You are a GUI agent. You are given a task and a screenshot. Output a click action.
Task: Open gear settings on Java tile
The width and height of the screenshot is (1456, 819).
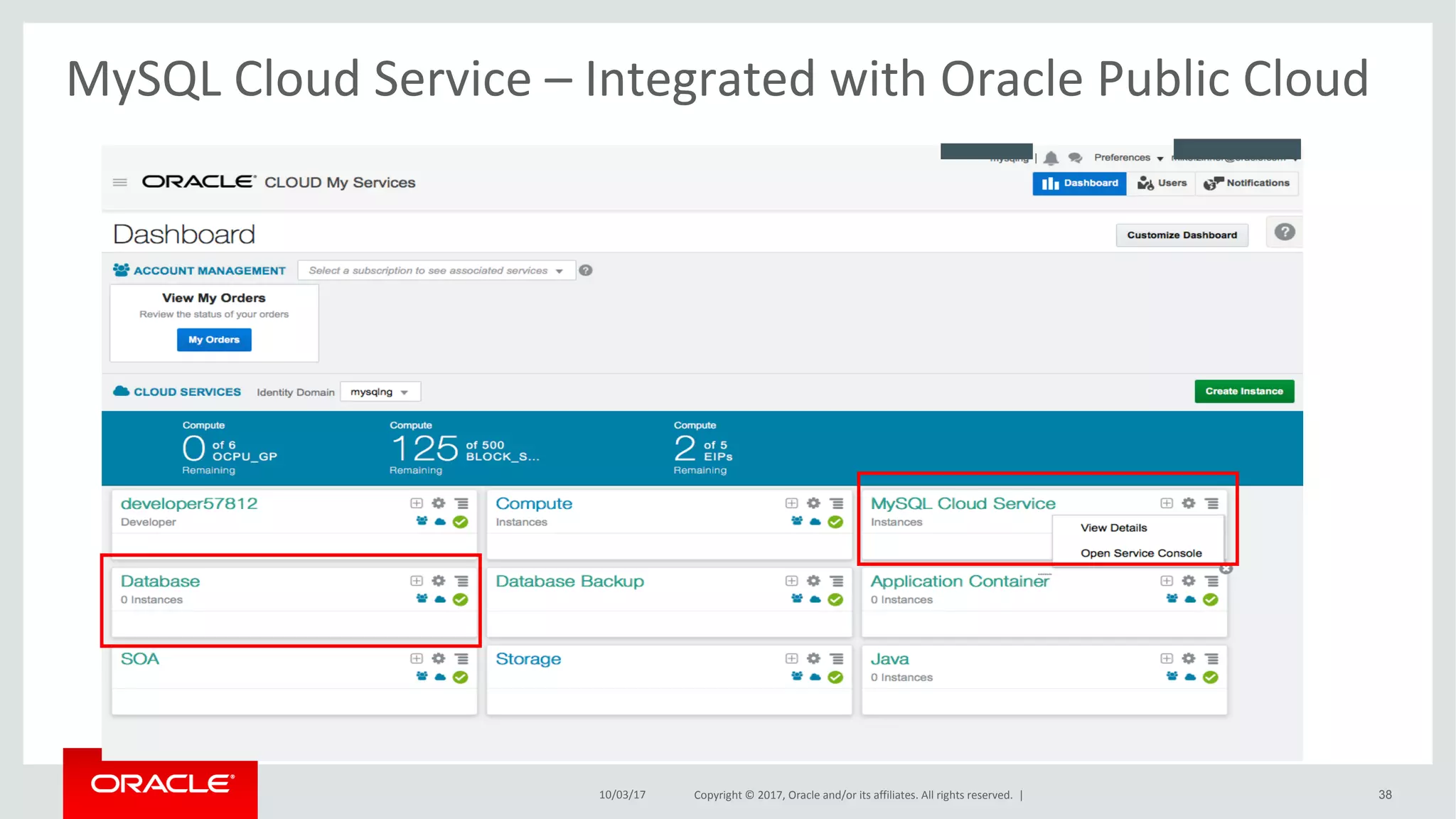(1189, 658)
